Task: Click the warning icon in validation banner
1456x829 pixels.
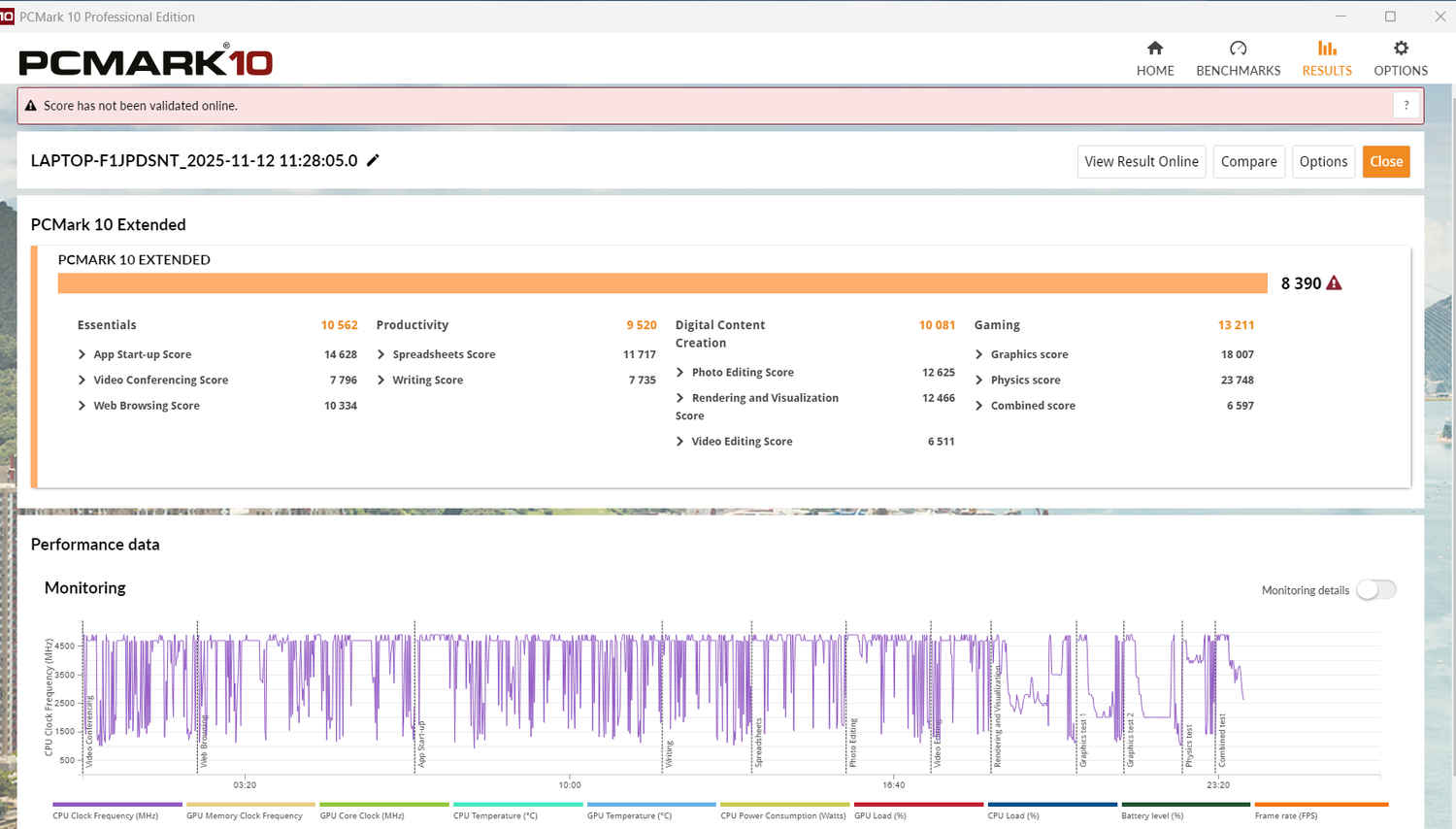Action: coord(31,106)
